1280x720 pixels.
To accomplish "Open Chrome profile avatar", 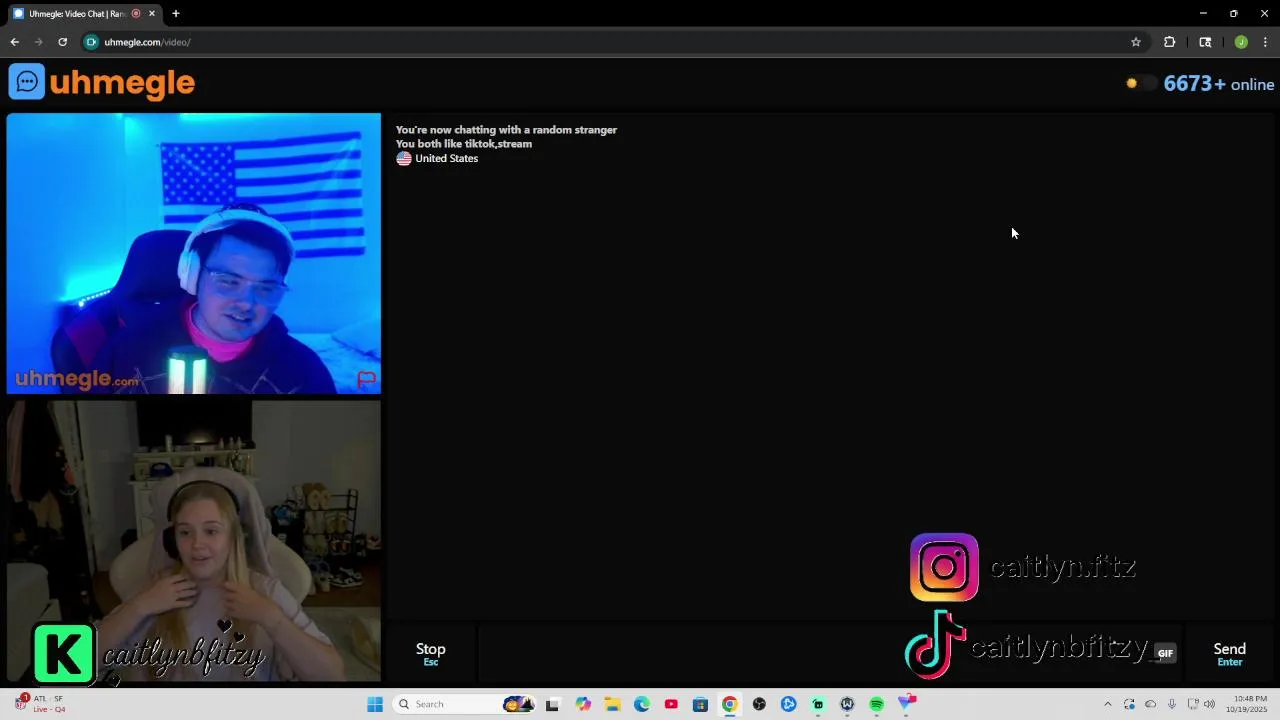I will pos(1241,42).
